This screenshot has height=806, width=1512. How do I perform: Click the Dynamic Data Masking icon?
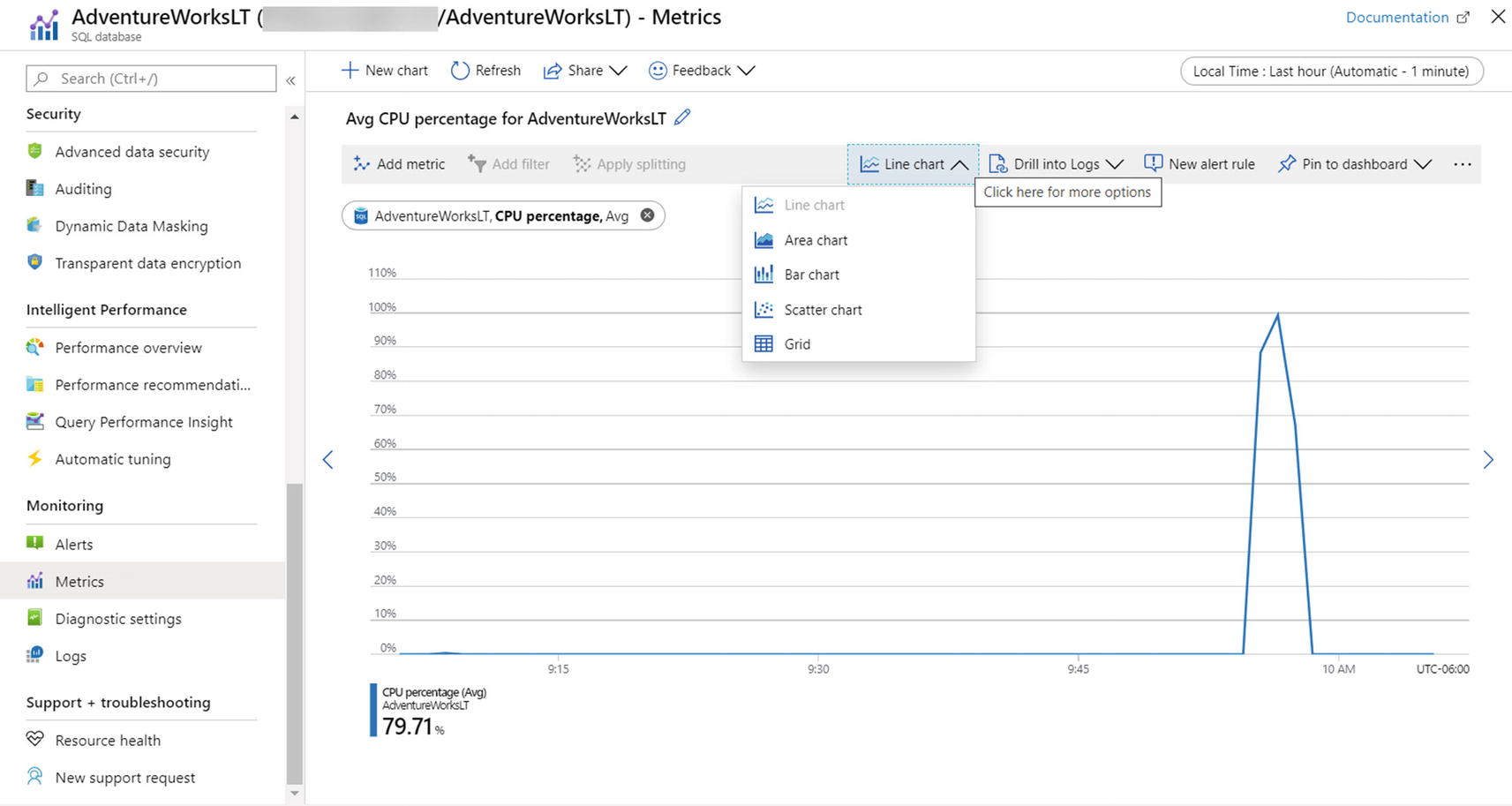point(34,225)
